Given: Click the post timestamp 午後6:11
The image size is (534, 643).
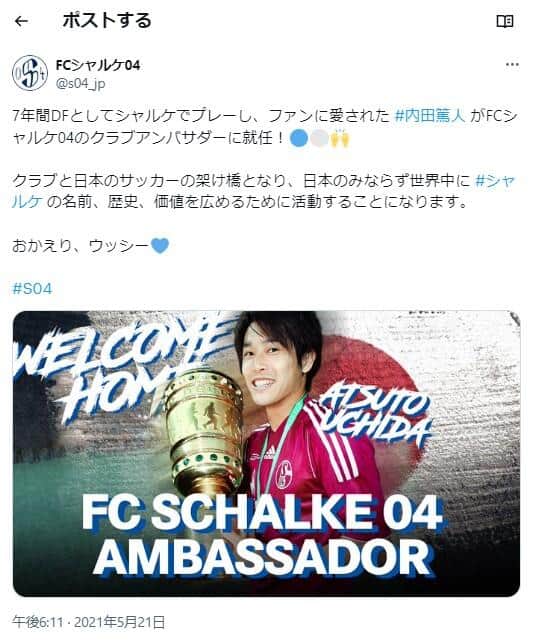Looking at the screenshot, I should [x=37, y=622].
